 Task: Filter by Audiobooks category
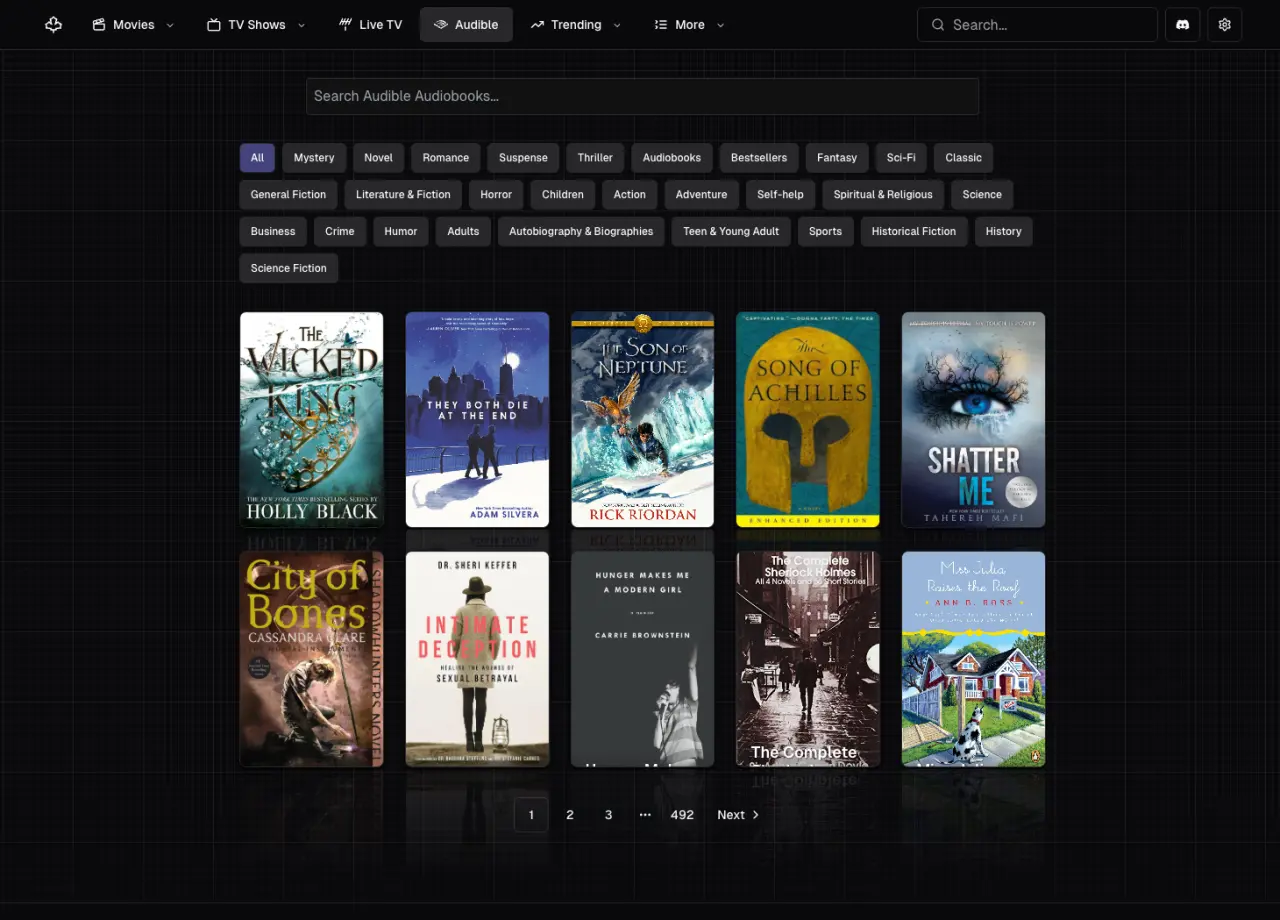click(x=672, y=158)
